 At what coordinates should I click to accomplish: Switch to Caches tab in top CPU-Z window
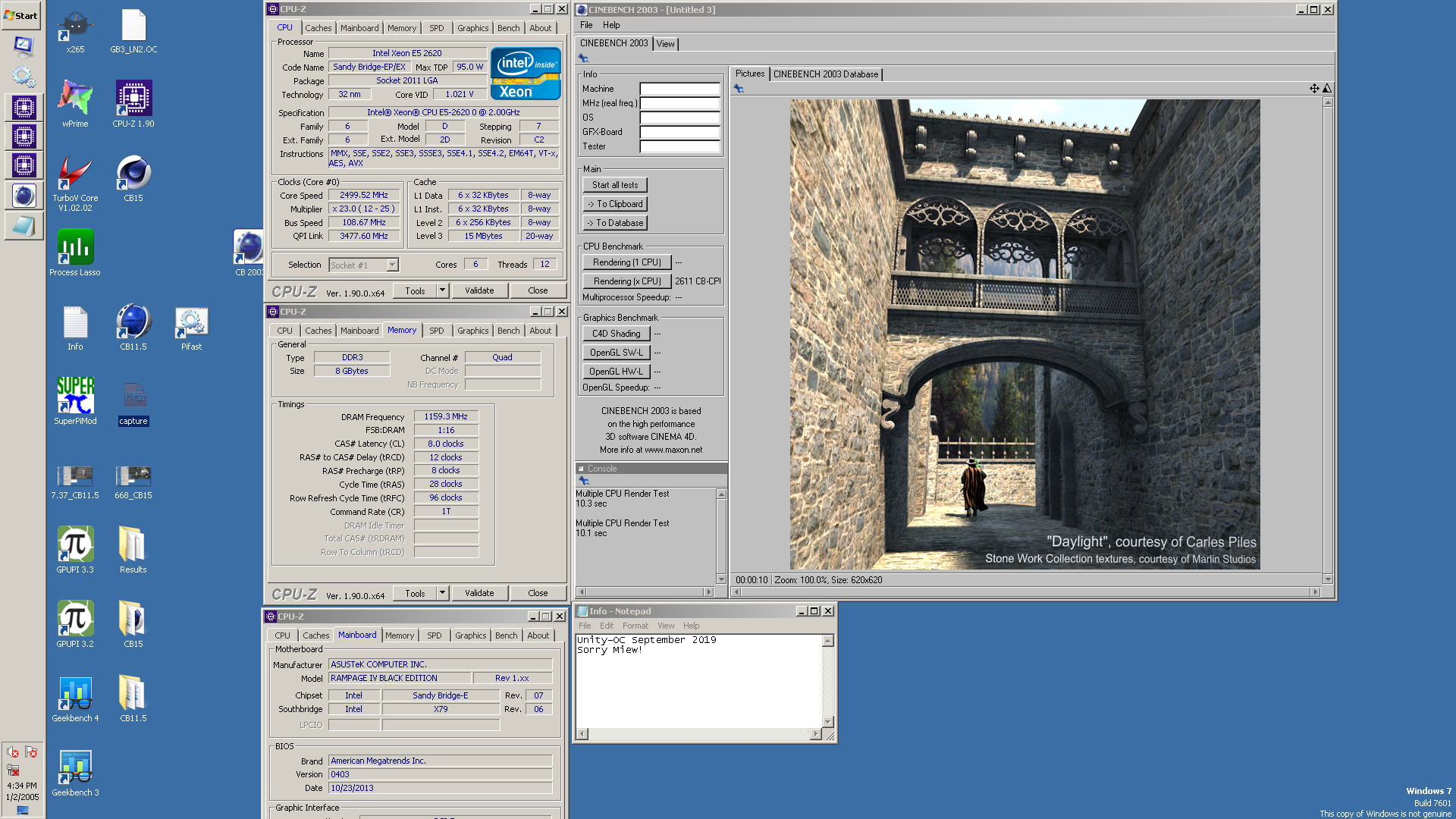pos(318,28)
